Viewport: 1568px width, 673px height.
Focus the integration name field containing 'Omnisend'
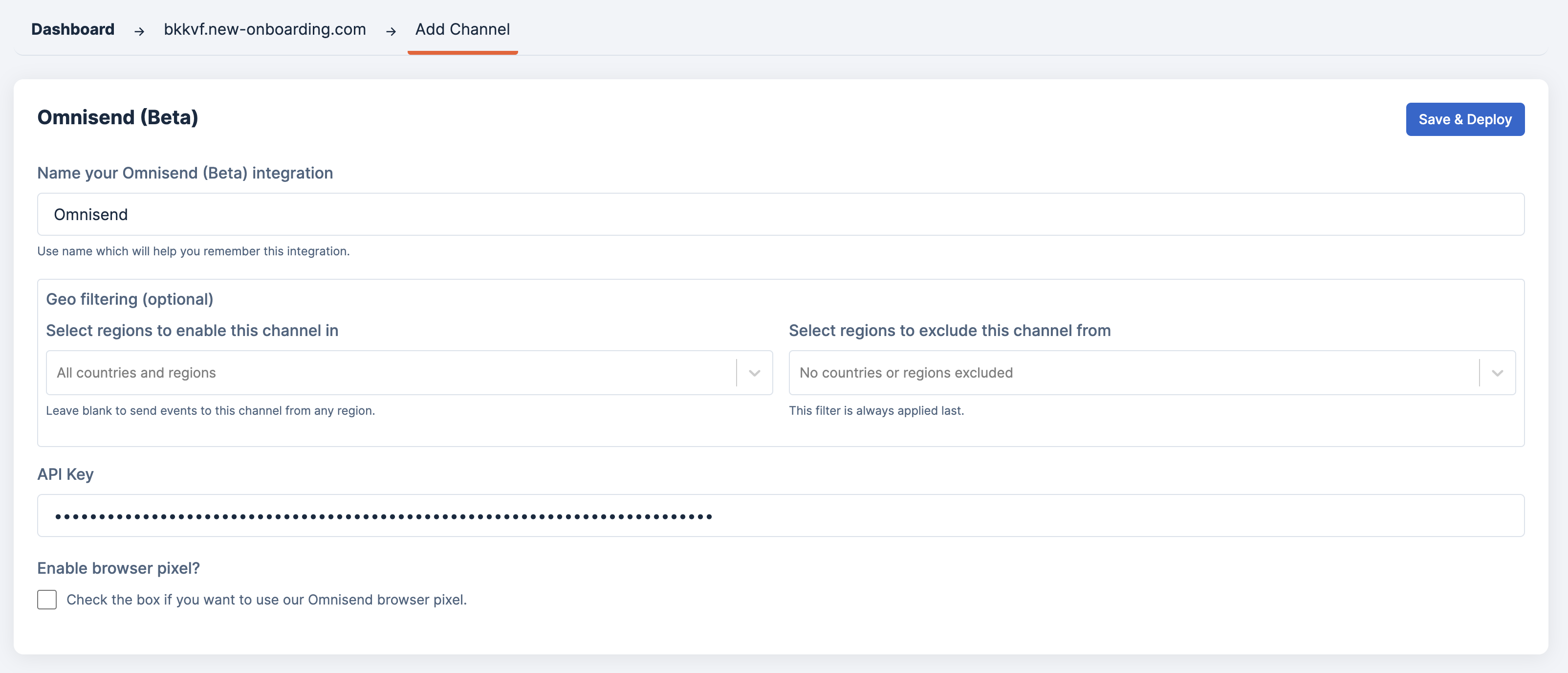(781, 214)
